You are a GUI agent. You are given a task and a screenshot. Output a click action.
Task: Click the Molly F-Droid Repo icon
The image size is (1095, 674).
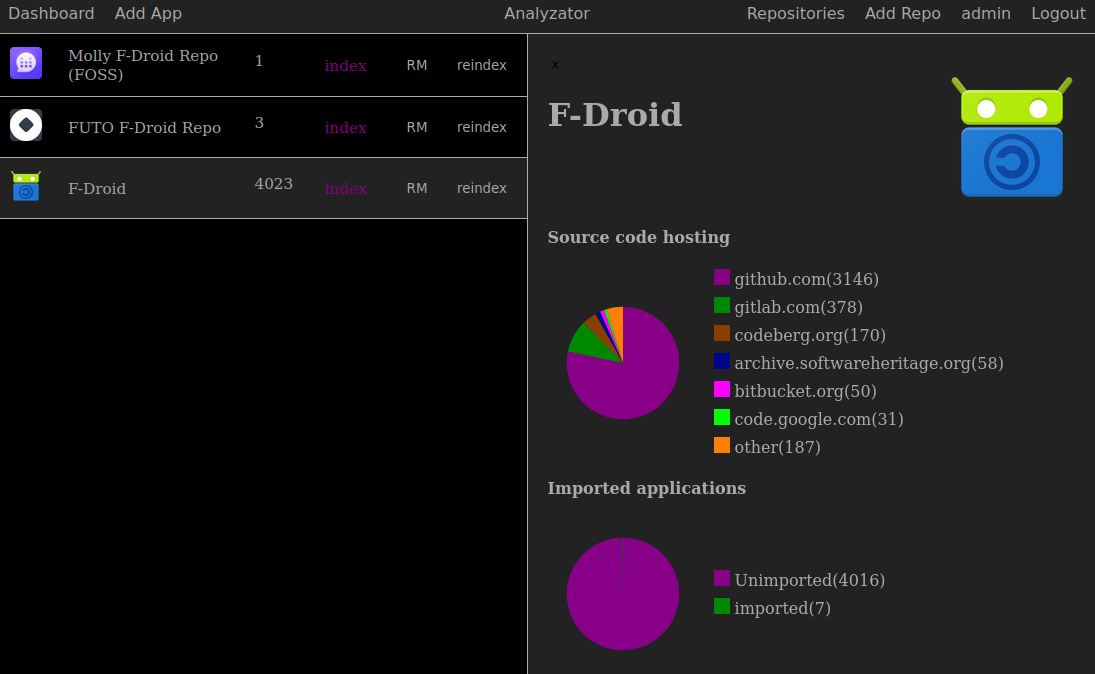click(x=26, y=63)
